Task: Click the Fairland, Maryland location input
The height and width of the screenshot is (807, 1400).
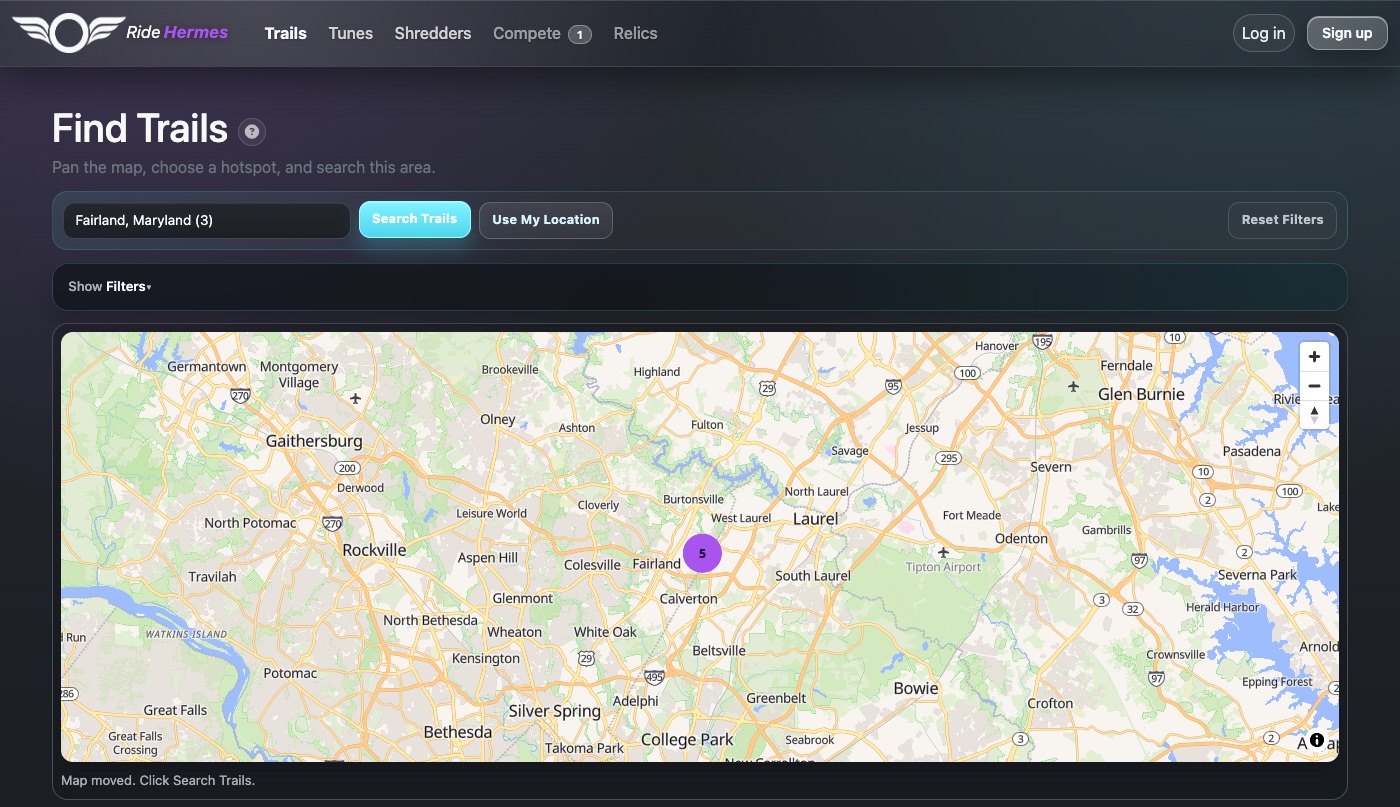Action: (207, 220)
